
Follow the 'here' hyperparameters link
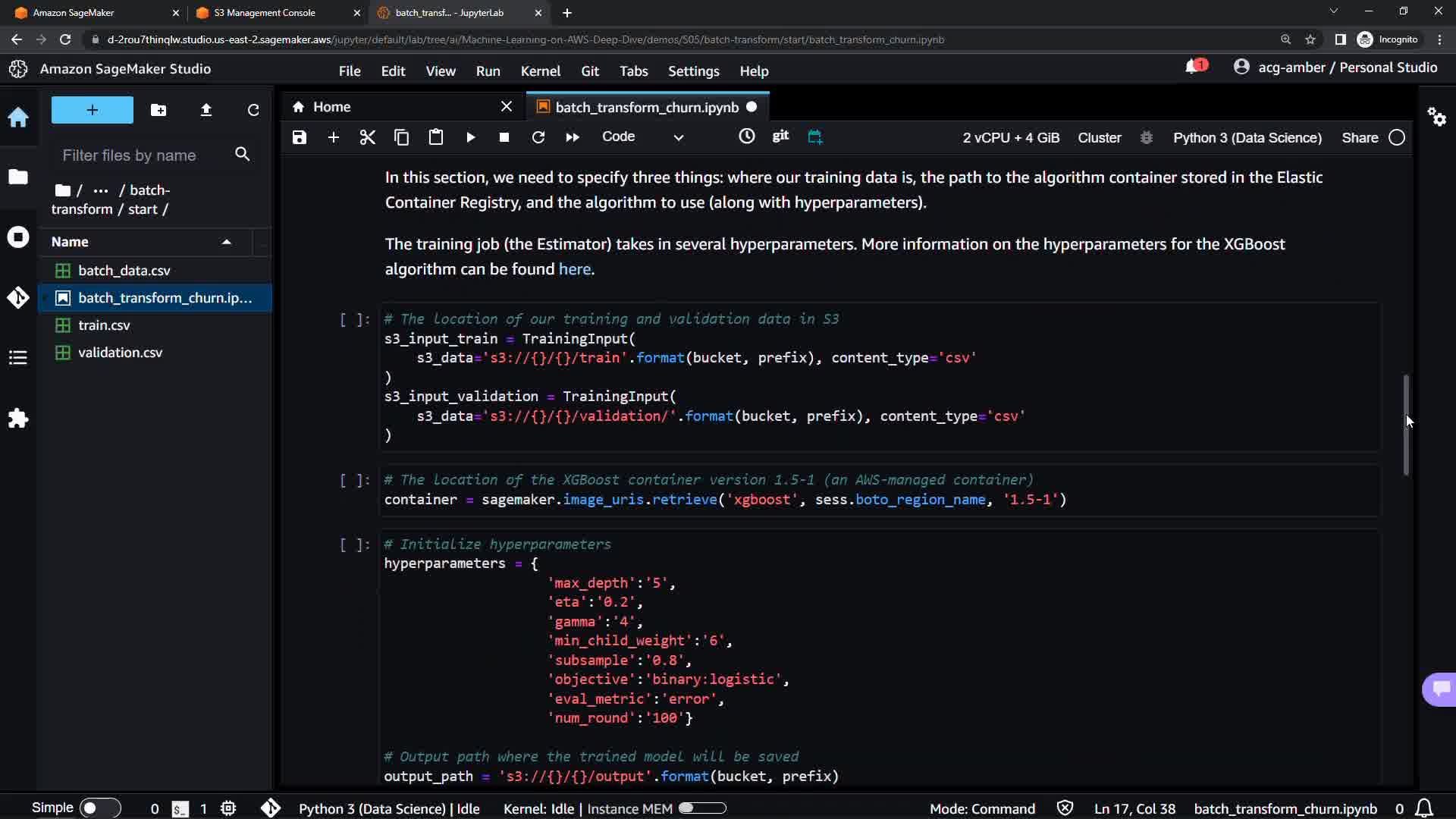tap(574, 269)
